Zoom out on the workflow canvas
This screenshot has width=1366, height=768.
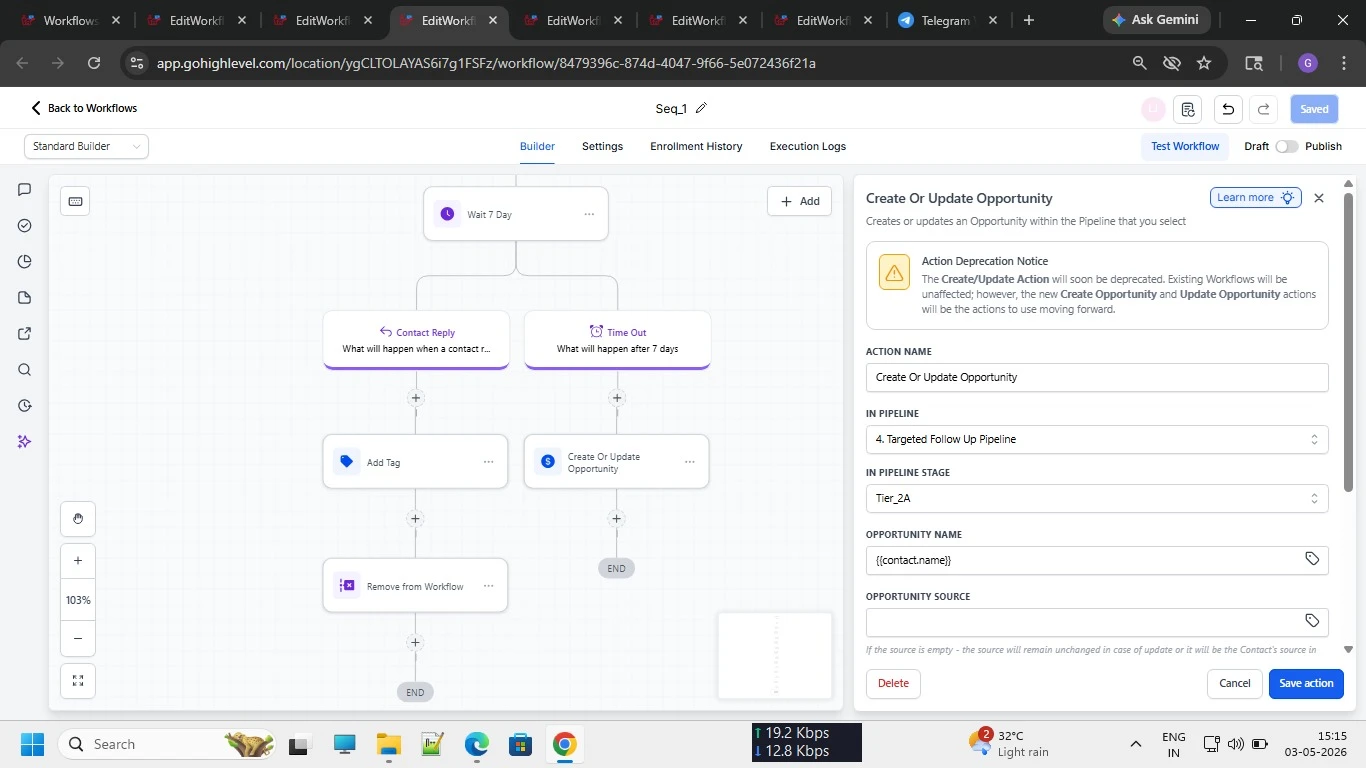[x=78, y=638]
